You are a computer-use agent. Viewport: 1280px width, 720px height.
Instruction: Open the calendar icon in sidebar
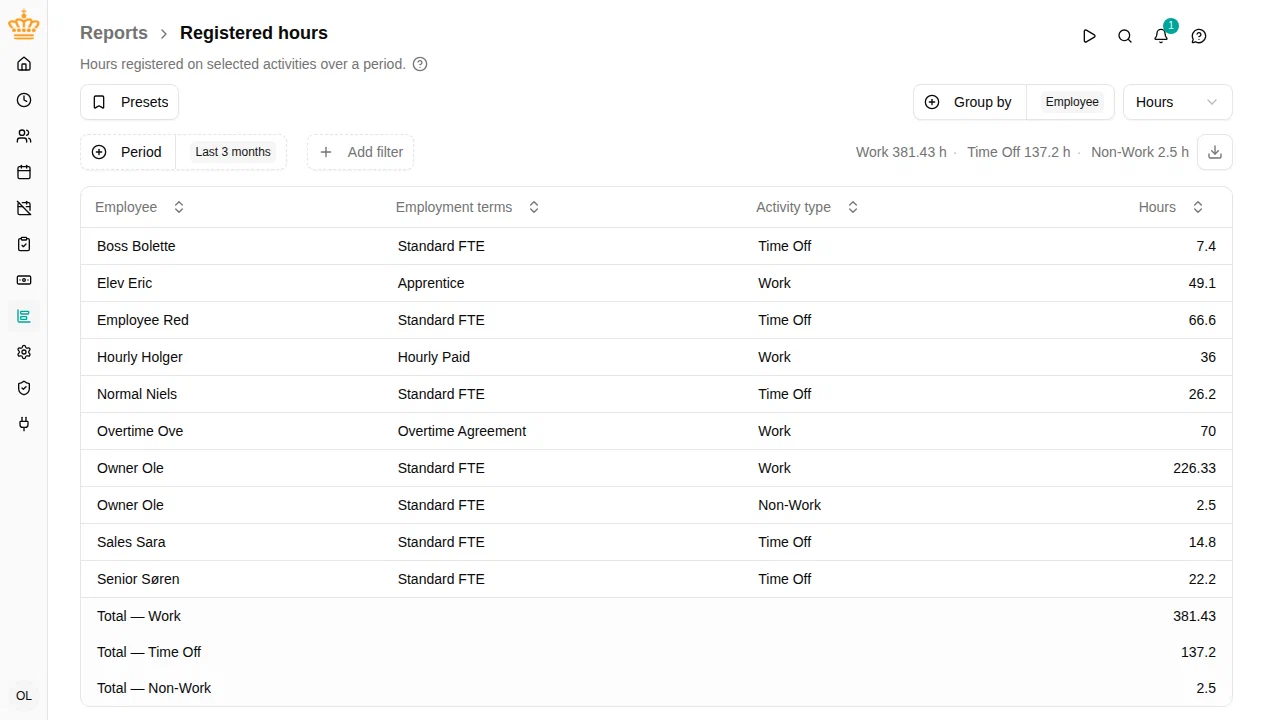click(24, 172)
